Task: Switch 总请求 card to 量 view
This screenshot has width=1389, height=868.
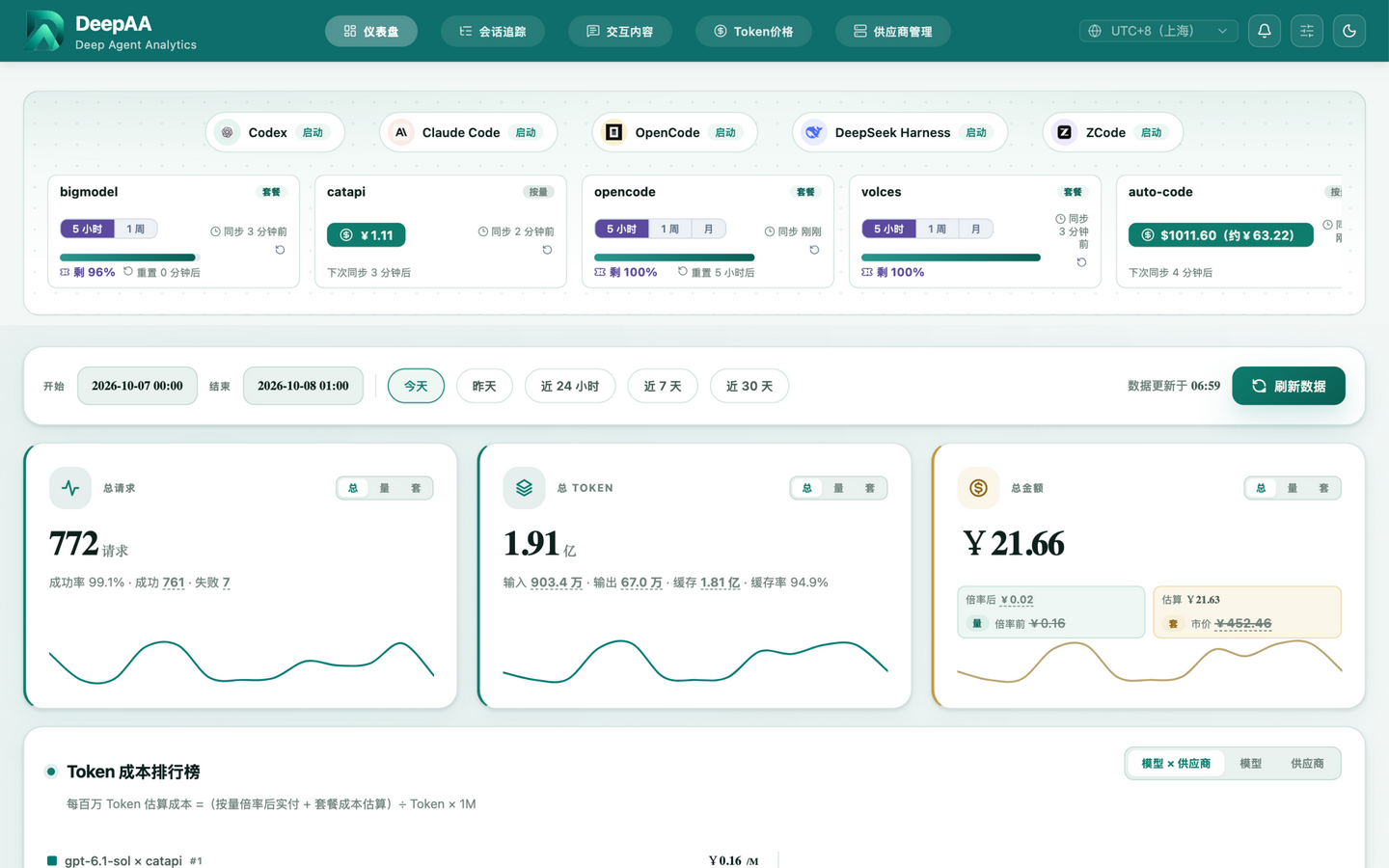Action: (385, 488)
